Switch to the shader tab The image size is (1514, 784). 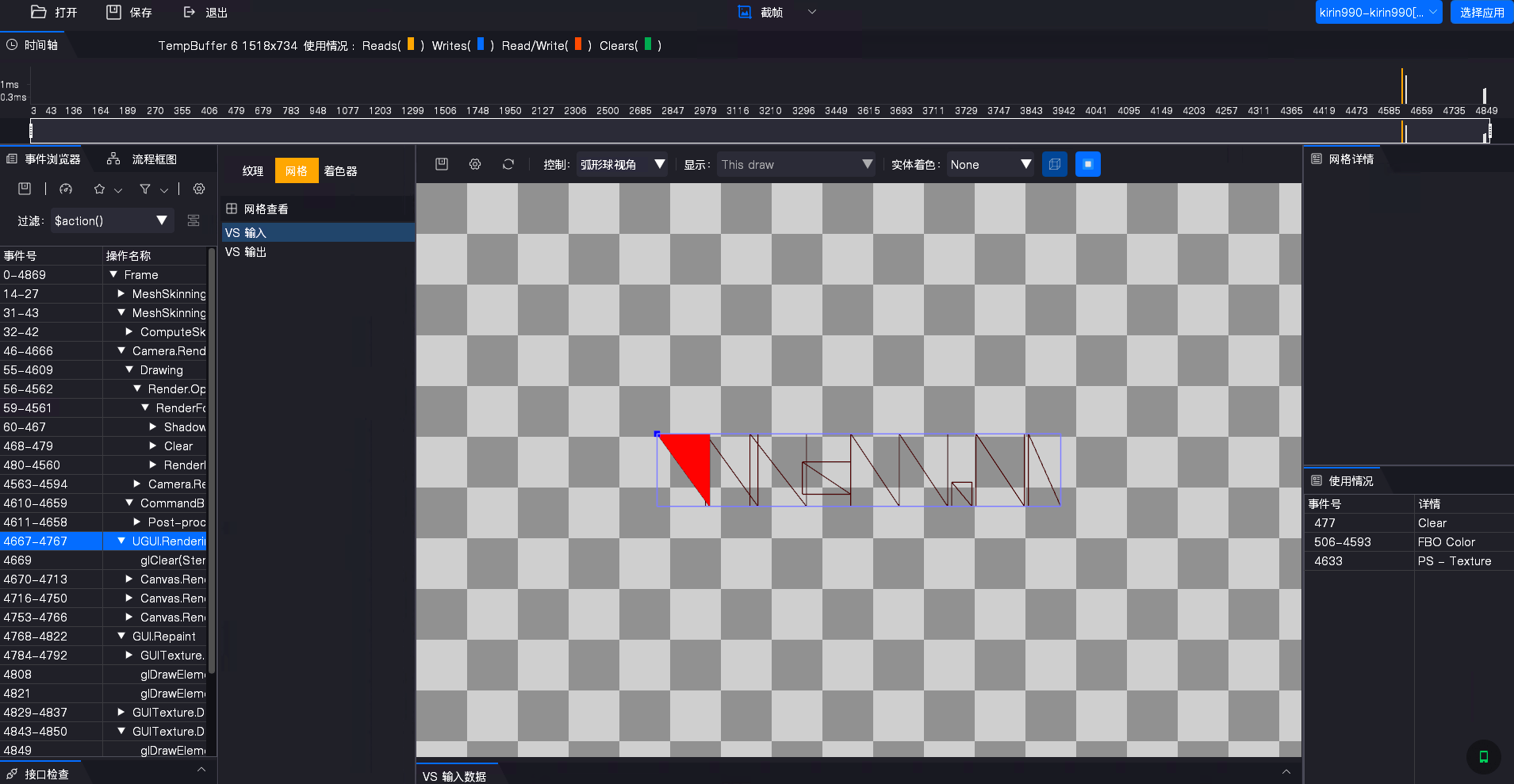coord(340,170)
